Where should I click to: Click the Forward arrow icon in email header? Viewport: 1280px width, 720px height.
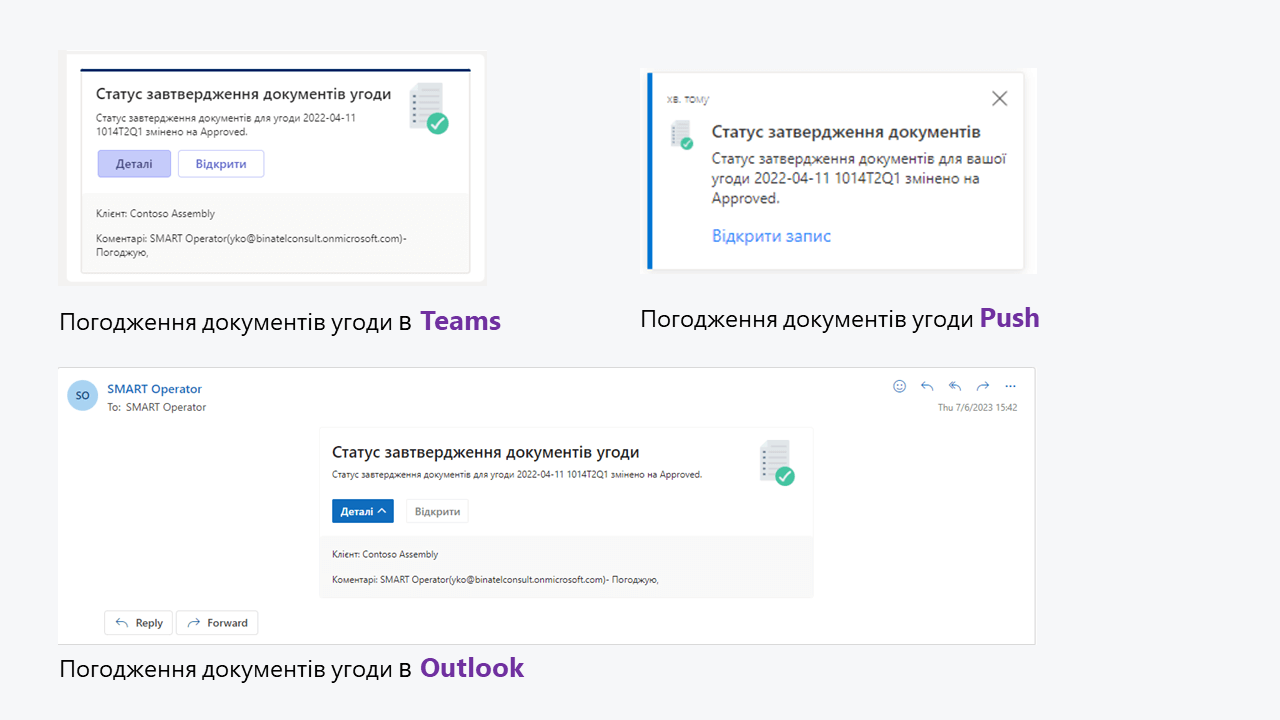tap(983, 386)
